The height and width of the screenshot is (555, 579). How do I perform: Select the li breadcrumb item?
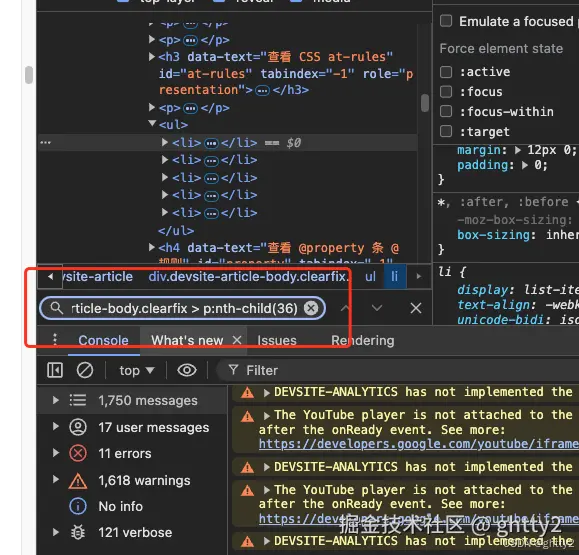click(395, 277)
